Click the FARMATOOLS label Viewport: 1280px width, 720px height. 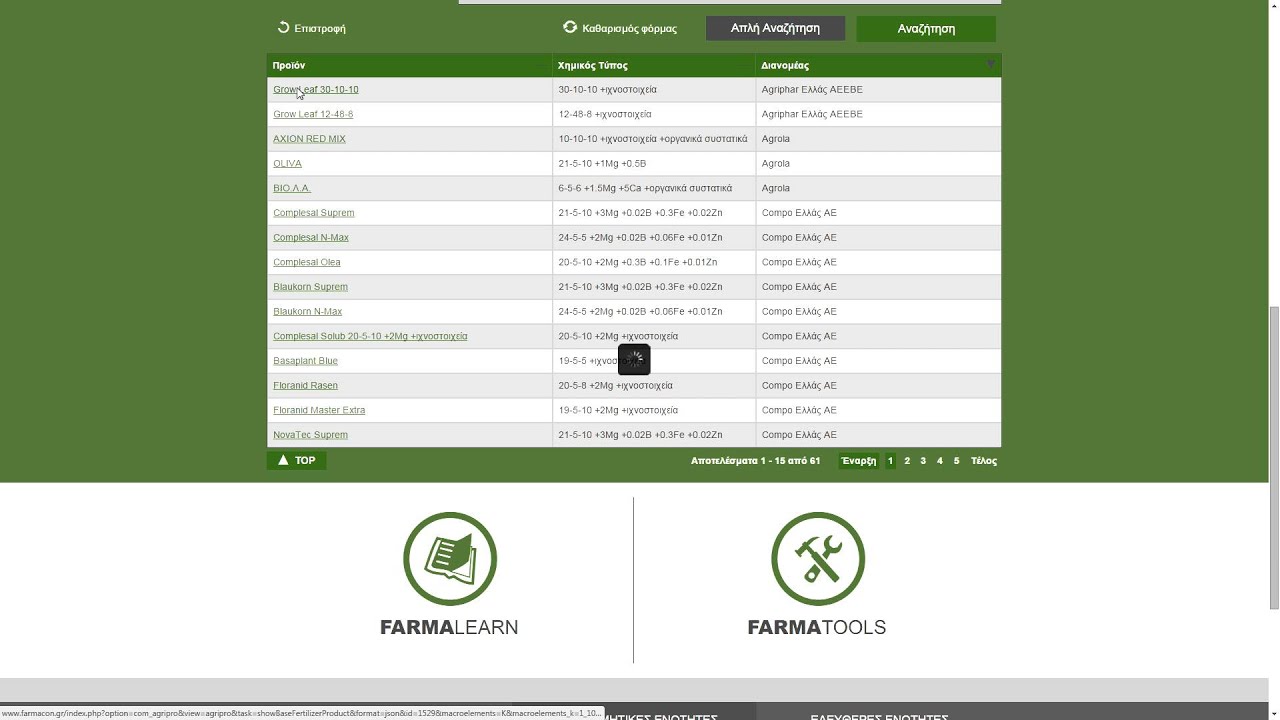[x=817, y=628]
